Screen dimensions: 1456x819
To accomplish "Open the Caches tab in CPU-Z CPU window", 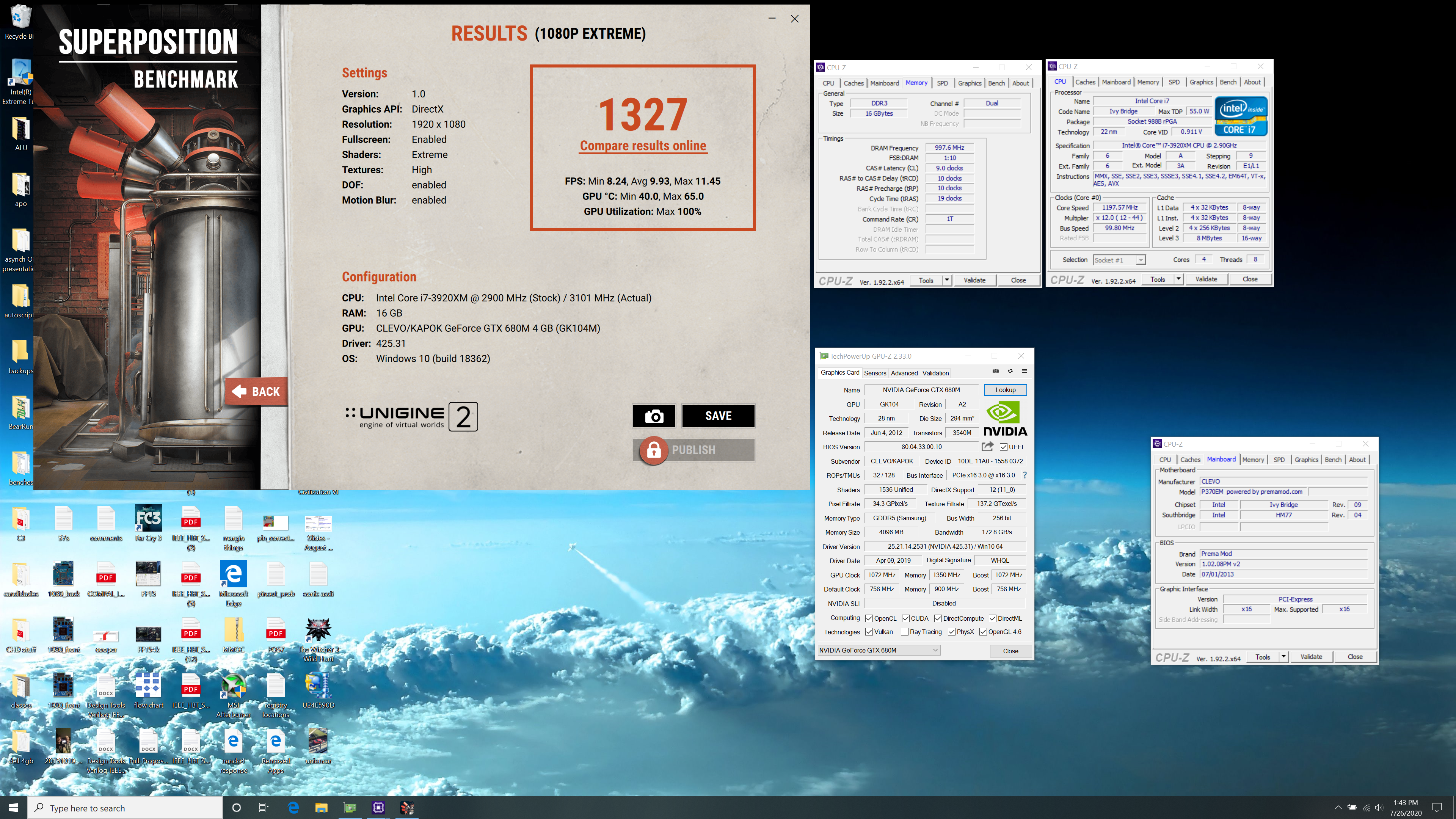I will click(x=1085, y=82).
